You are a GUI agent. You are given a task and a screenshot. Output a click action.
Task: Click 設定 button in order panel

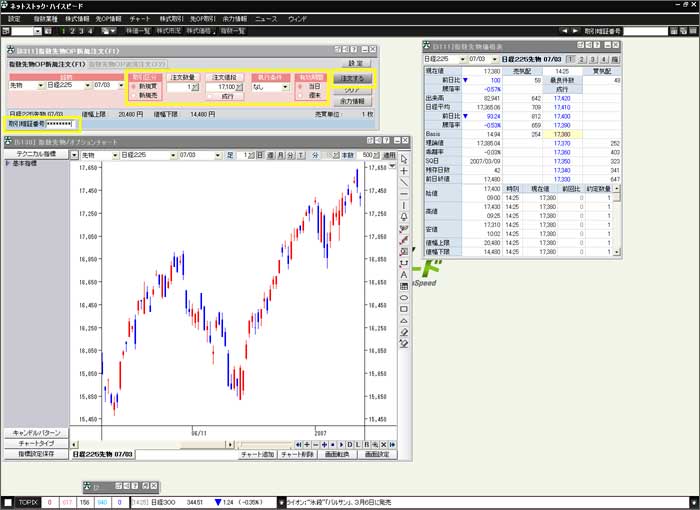(x=355, y=64)
